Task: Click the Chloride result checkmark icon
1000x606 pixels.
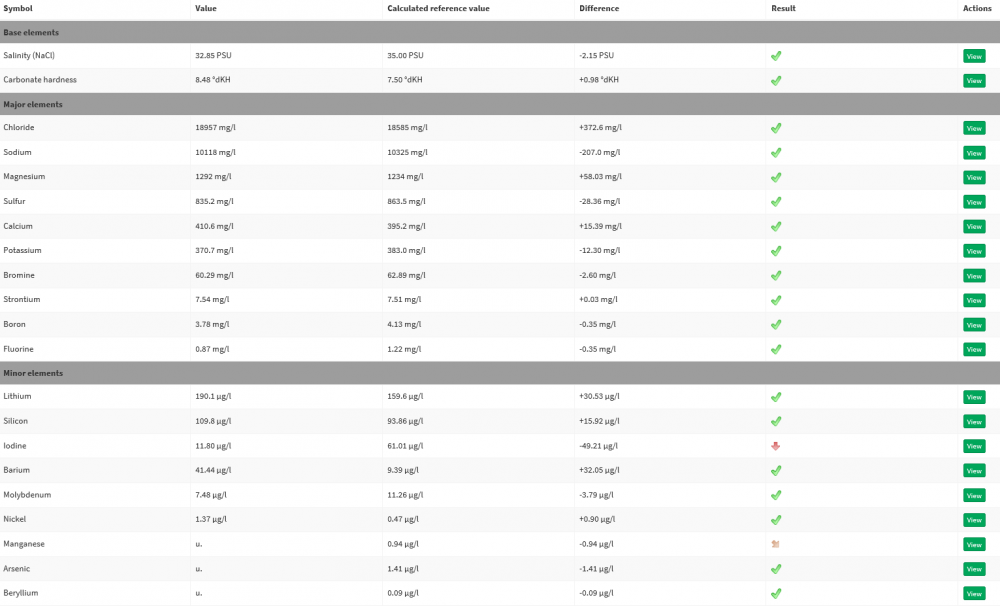Action: 776,128
